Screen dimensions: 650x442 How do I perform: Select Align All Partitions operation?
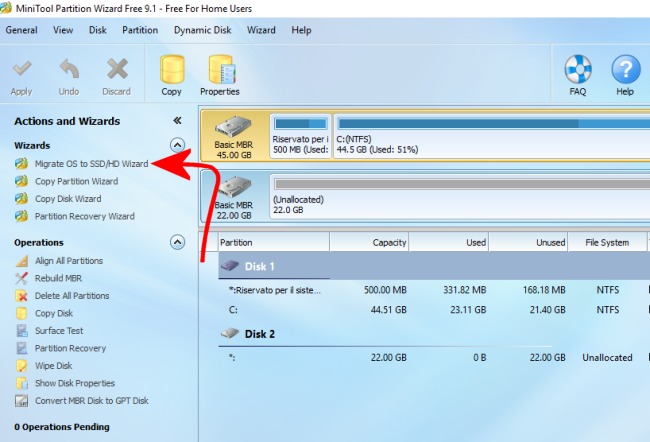pyautogui.click(x=69, y=261)
